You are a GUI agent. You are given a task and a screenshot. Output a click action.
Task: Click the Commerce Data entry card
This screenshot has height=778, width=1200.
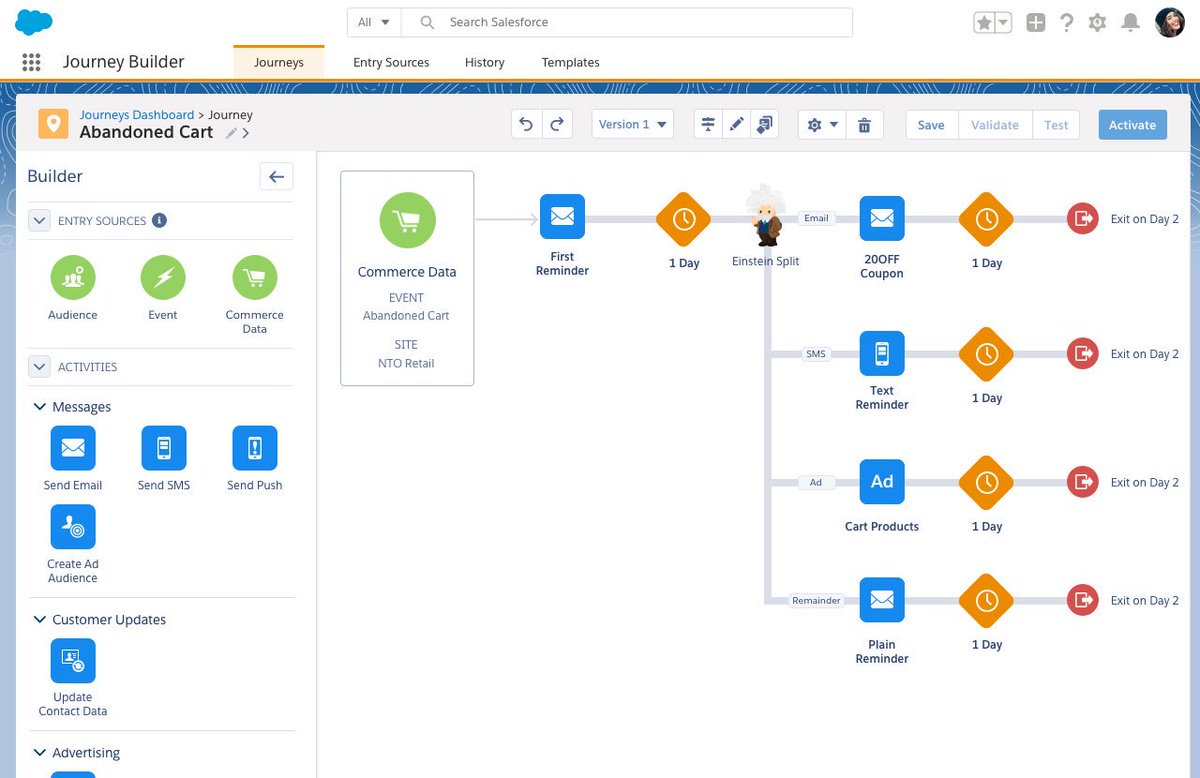click(407, 278)
